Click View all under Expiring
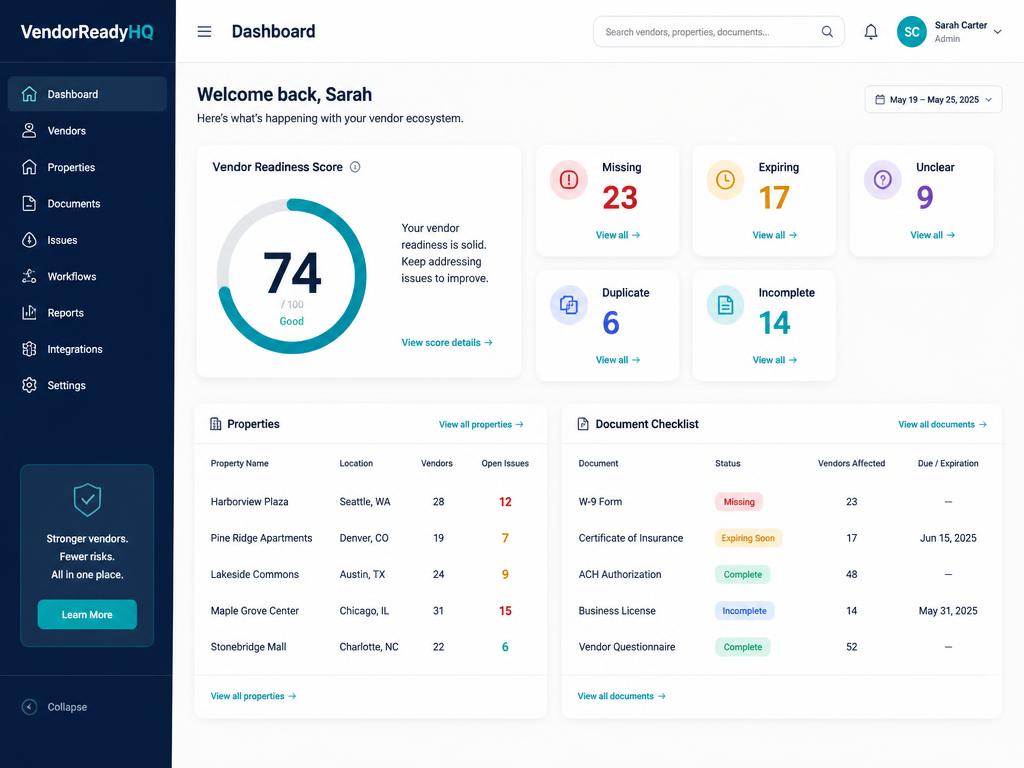 [x=774, y=234]
